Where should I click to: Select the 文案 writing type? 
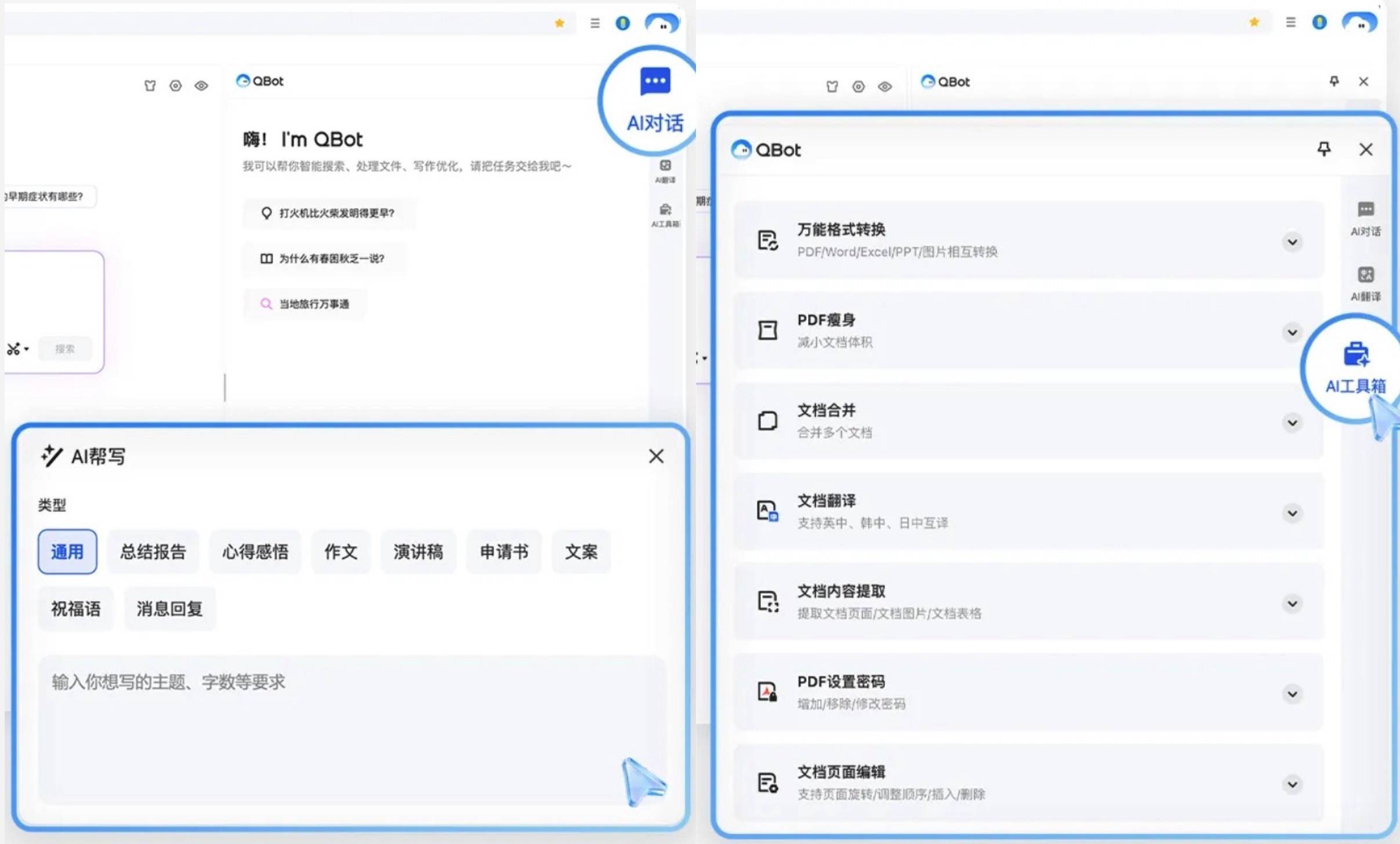tap(581, 551)
